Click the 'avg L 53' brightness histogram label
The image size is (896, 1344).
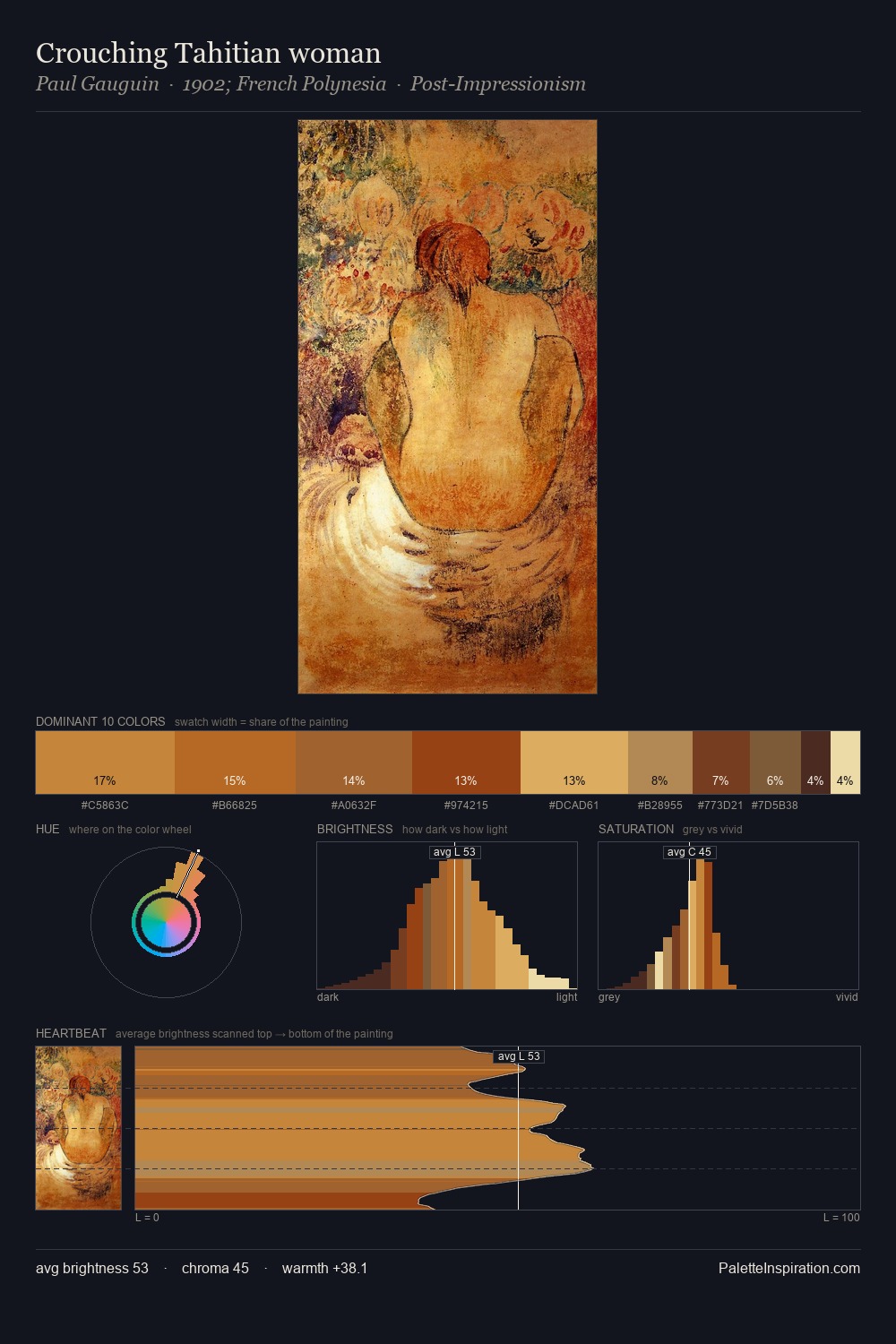[454, 852]
